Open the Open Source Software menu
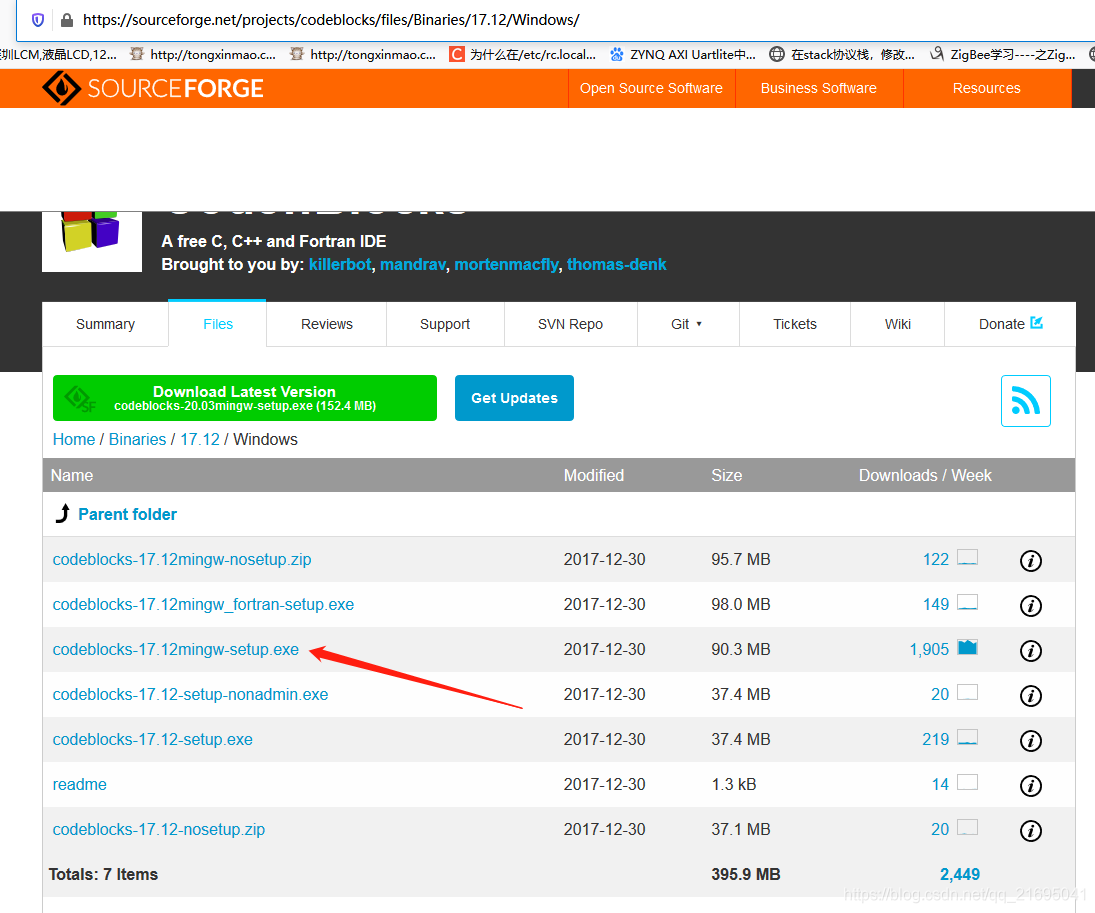Screen dimensions: 1095x913 pos(652,88)
